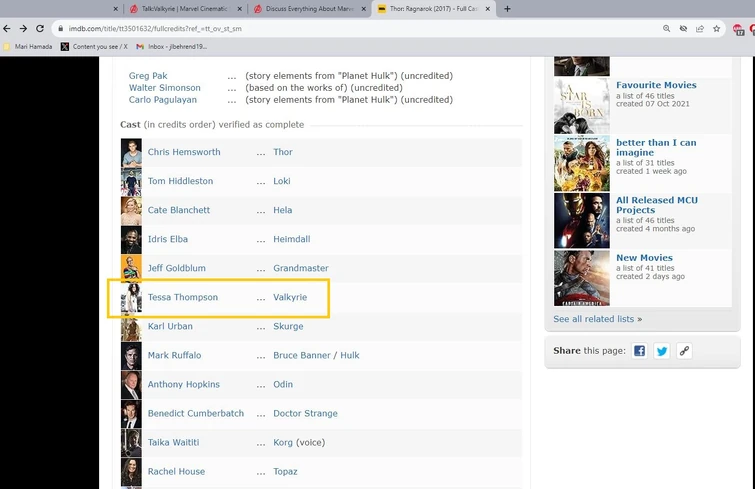Click the share page icon in address bar

point(700,28)
